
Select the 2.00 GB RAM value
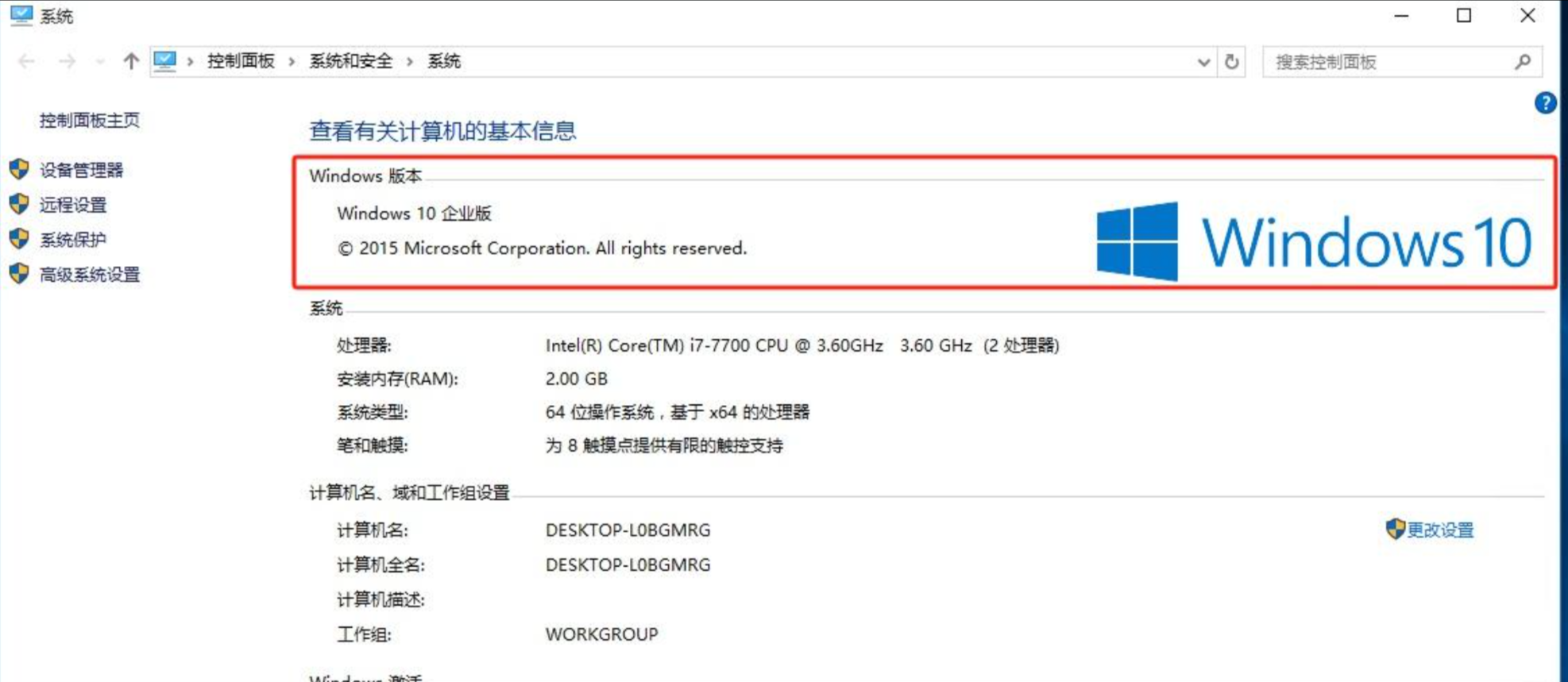tap(577, 379)
